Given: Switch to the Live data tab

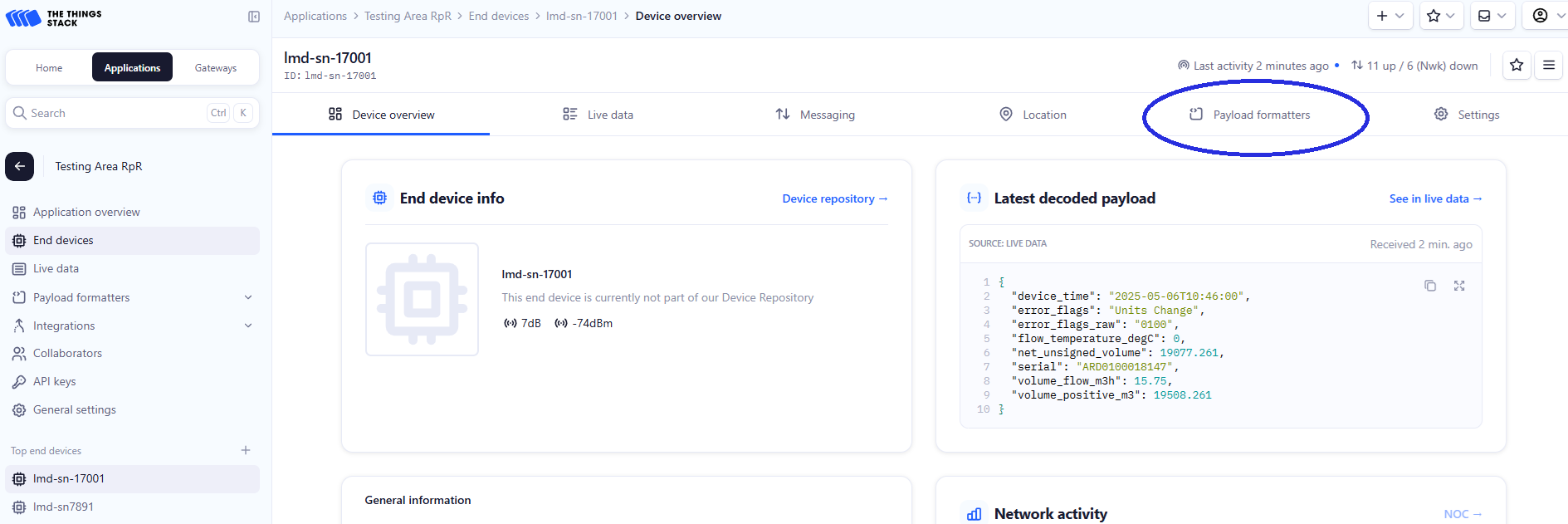Looking at the screenshot, I should pos(598,115).
